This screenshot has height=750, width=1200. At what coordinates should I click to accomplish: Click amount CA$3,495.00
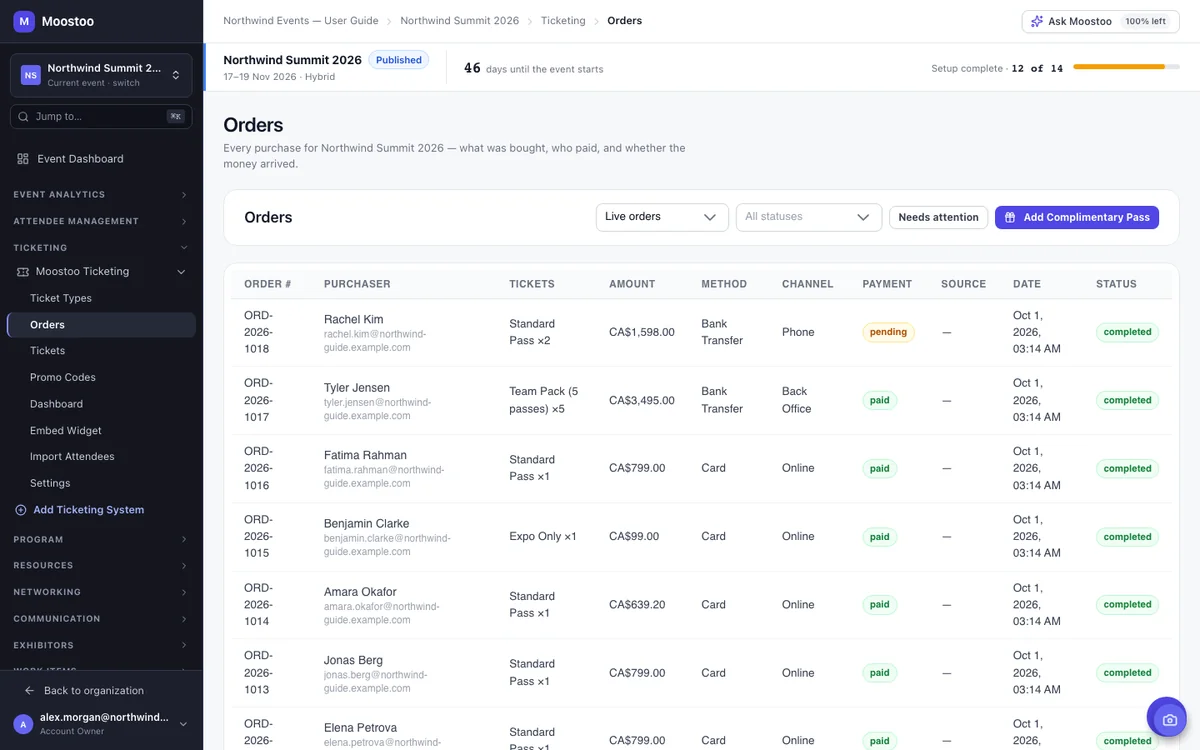click(642, 400)
